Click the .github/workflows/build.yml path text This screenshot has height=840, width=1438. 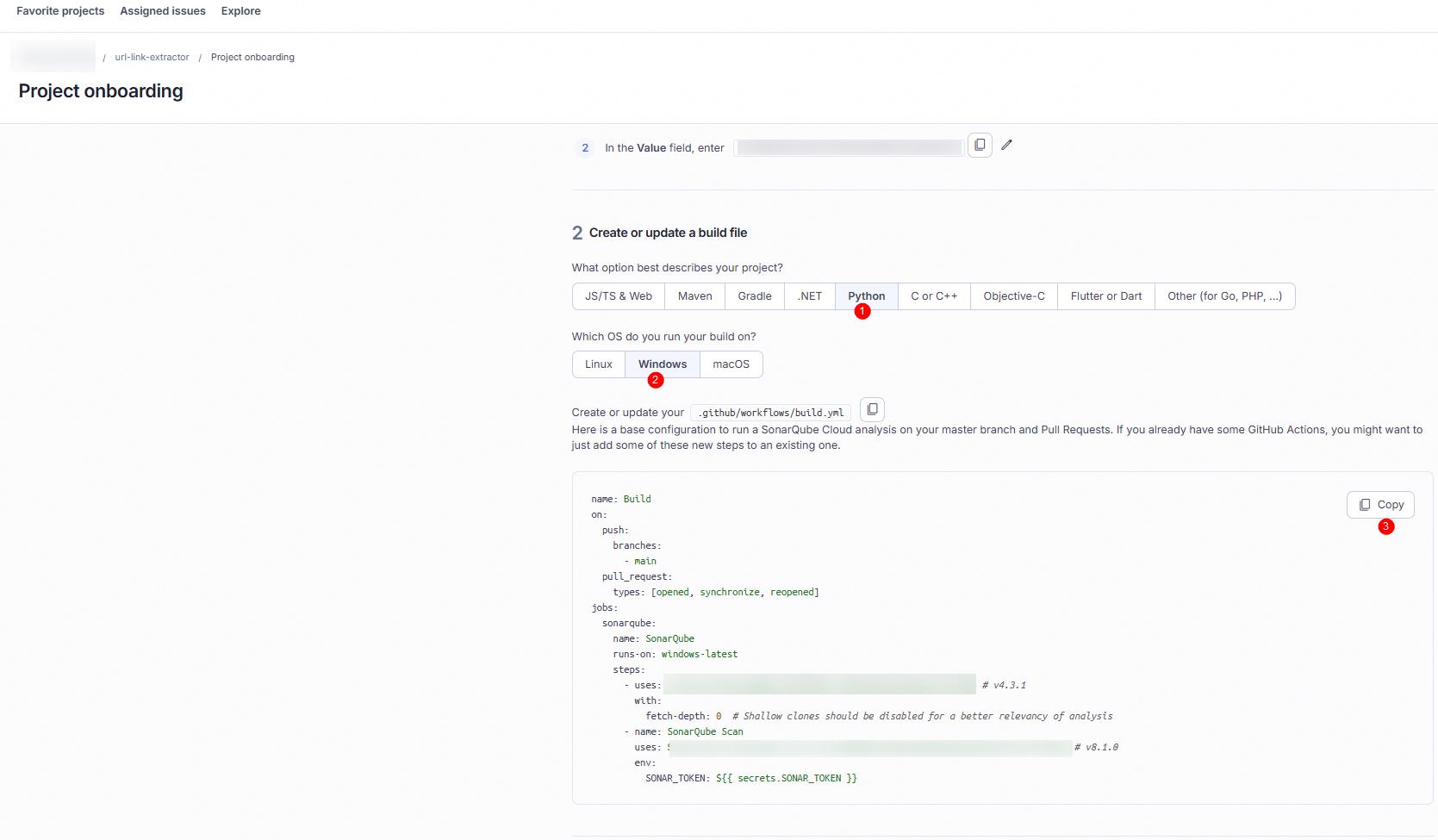click(x=771, y=413)
